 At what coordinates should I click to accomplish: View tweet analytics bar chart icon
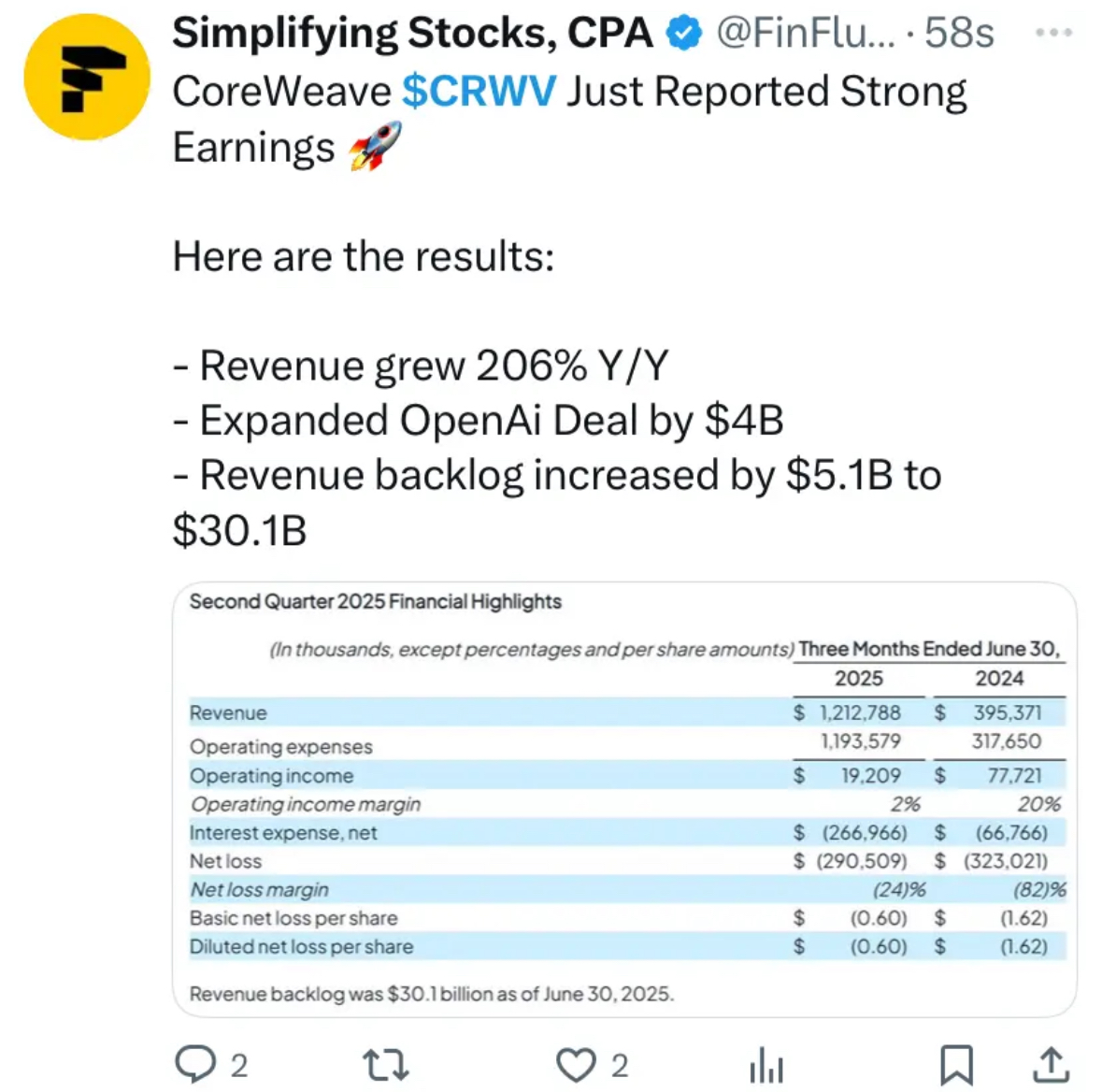tap(766, 1065)
